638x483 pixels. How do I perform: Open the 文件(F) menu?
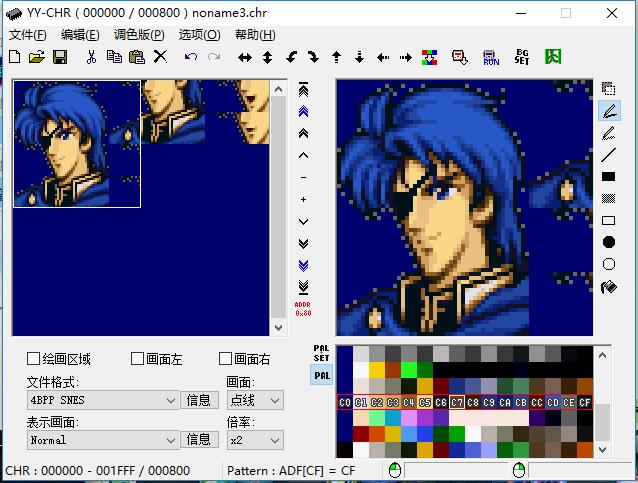[x=28, y=35]
